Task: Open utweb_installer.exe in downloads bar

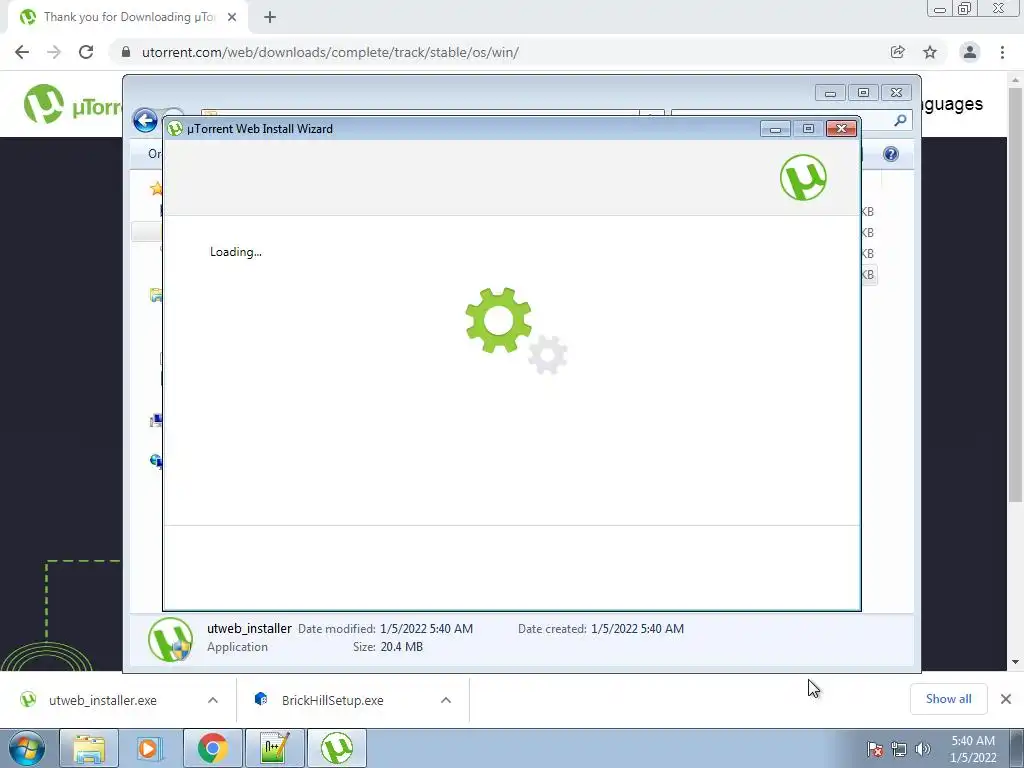Action: (x=103, y=700)
